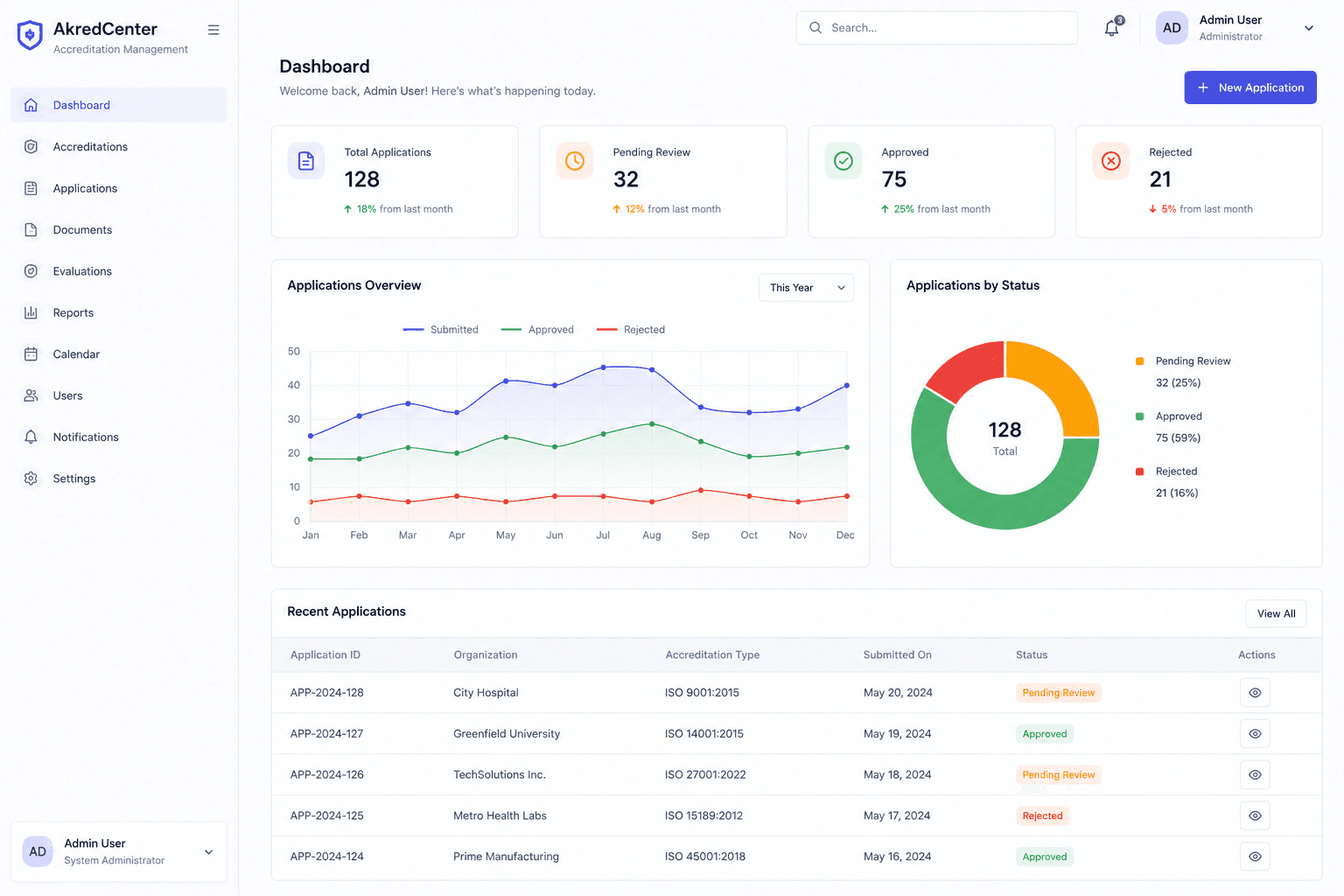Toggle the Submitted series in chart legend

point(440,330)
